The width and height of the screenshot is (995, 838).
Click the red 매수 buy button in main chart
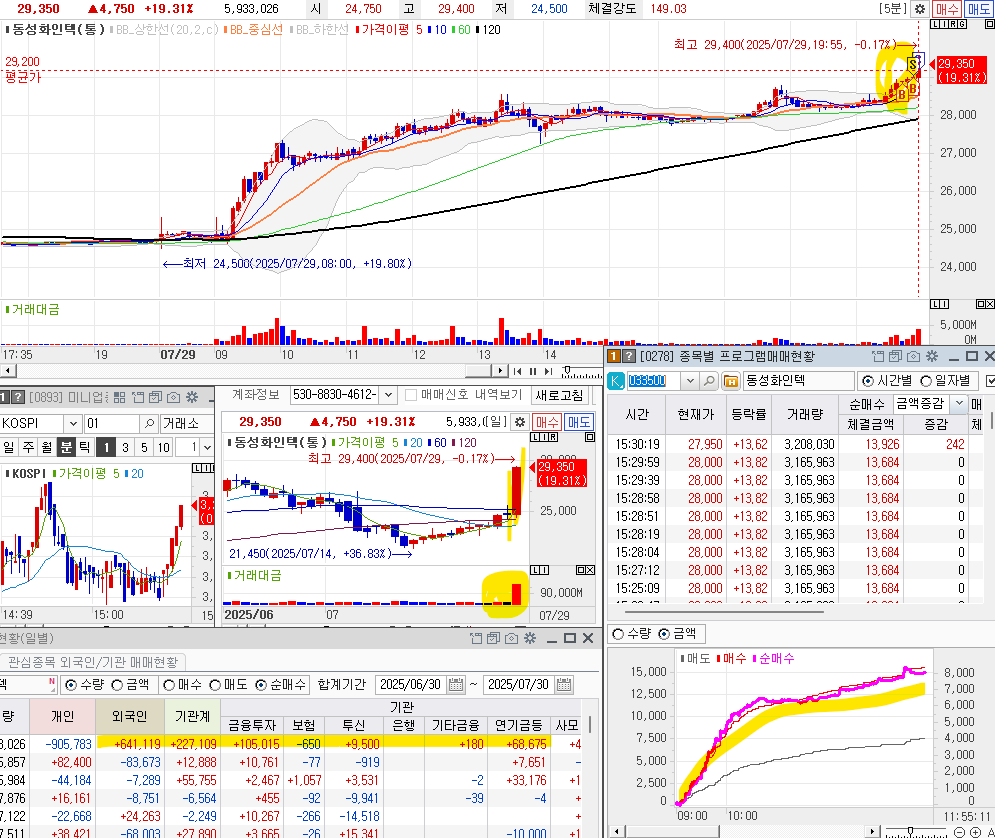click(x=946, y=9)
